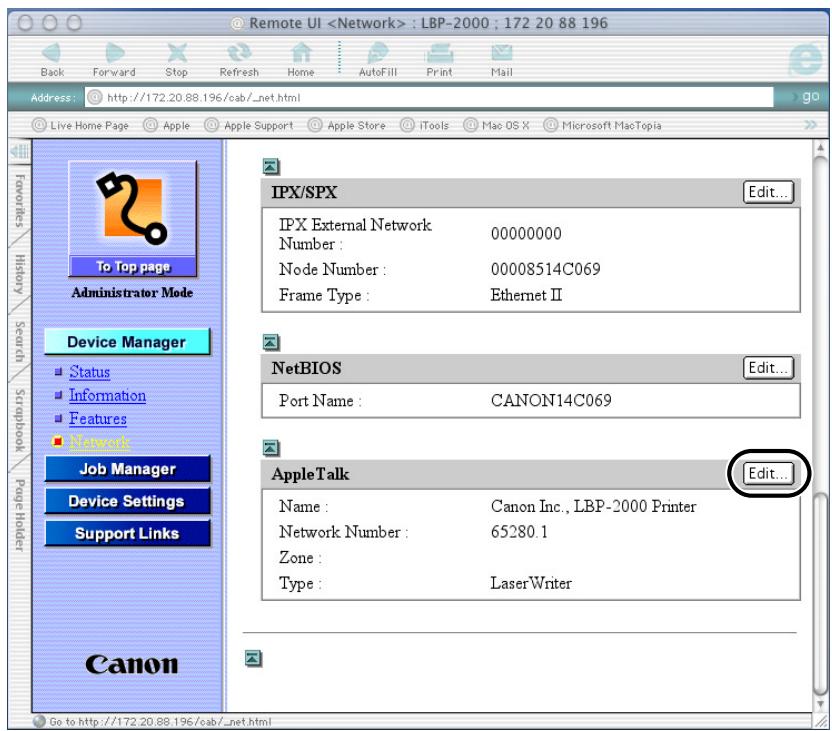
Task: Jump to top via icon above NetBIOS
Action: (271, 342)
